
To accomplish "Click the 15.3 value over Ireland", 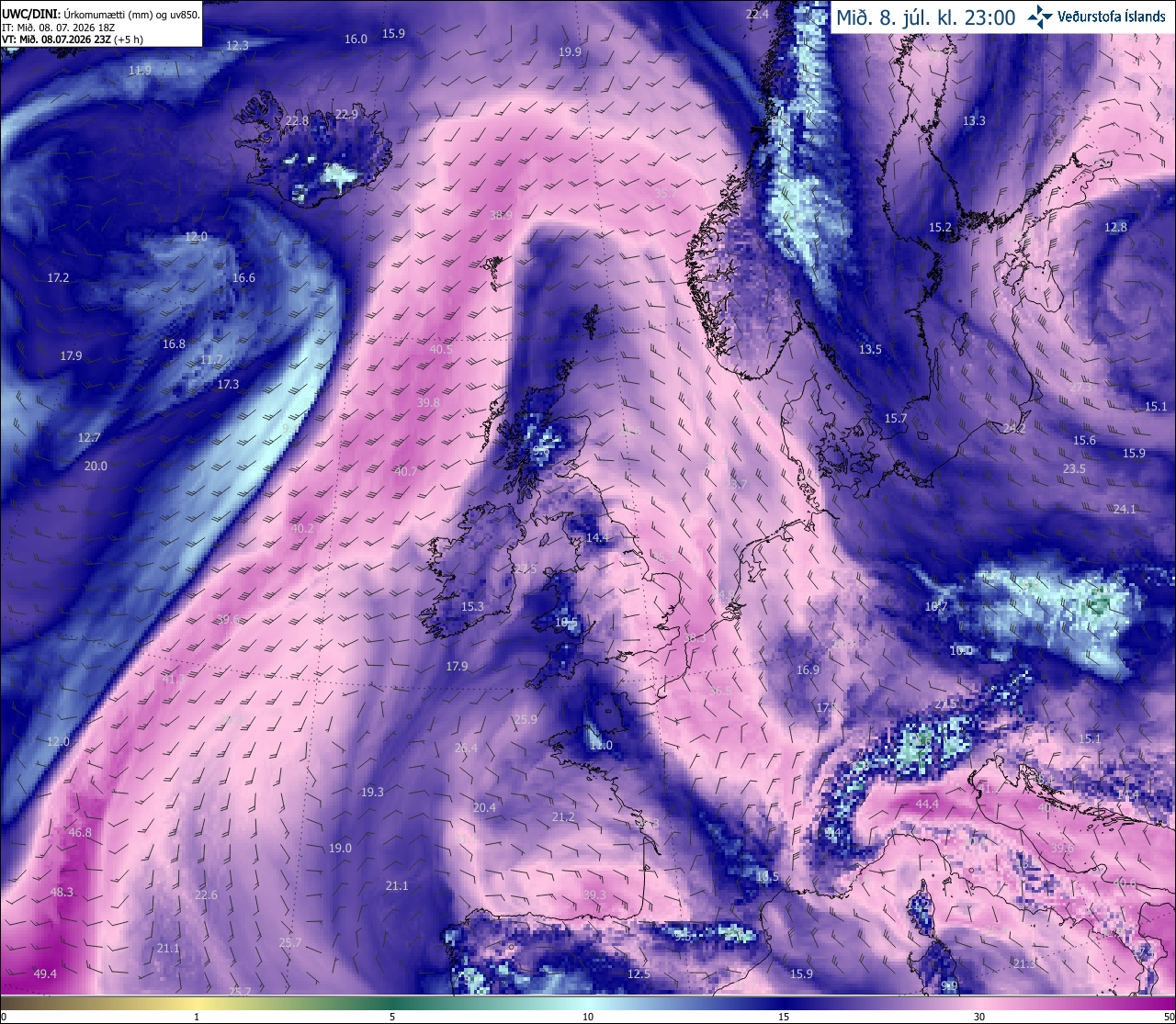I will 472,606.
